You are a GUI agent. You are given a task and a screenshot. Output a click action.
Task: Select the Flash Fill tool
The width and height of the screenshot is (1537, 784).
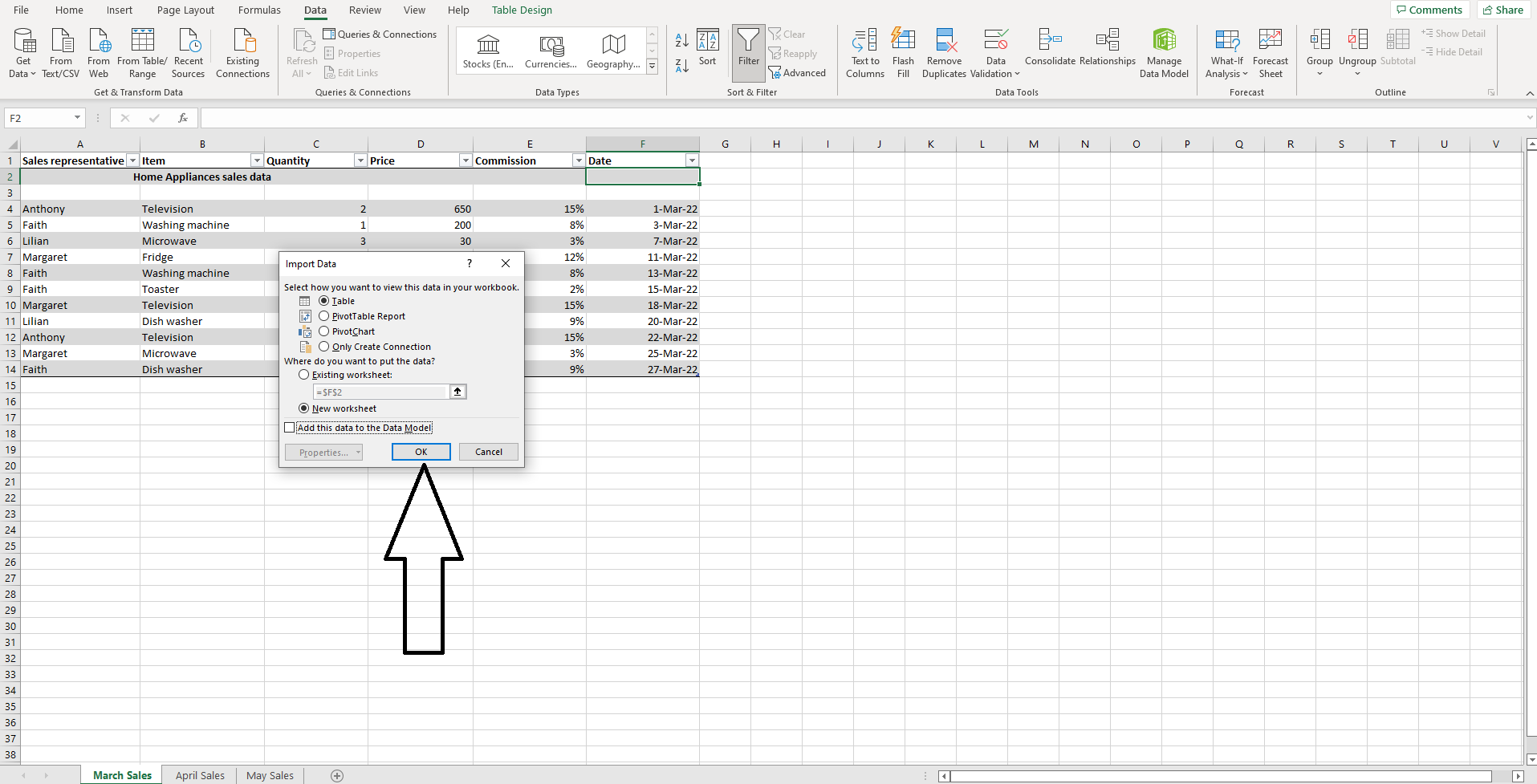[902, 52]
